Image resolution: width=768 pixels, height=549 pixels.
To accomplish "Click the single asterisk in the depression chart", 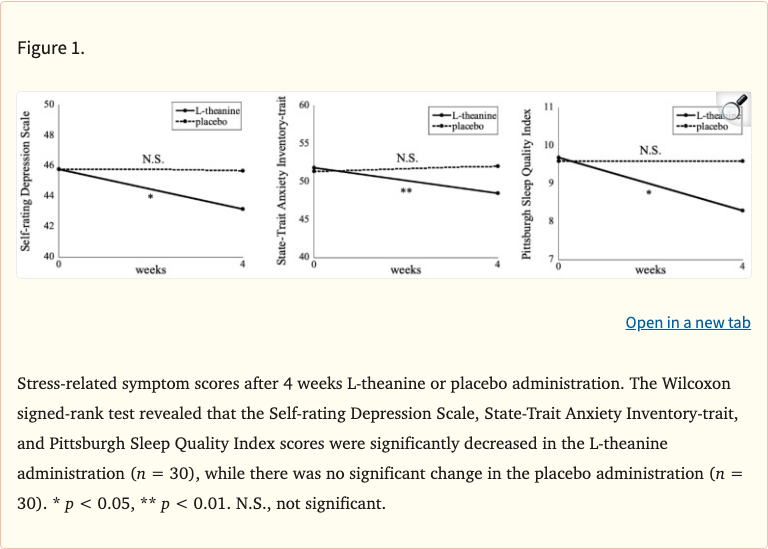I will pyautogui.click(x=150, y=197).
